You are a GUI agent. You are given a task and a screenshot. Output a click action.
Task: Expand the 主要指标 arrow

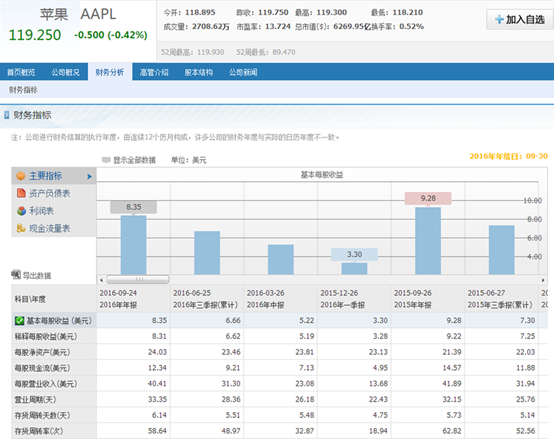[x=89, y=176]
